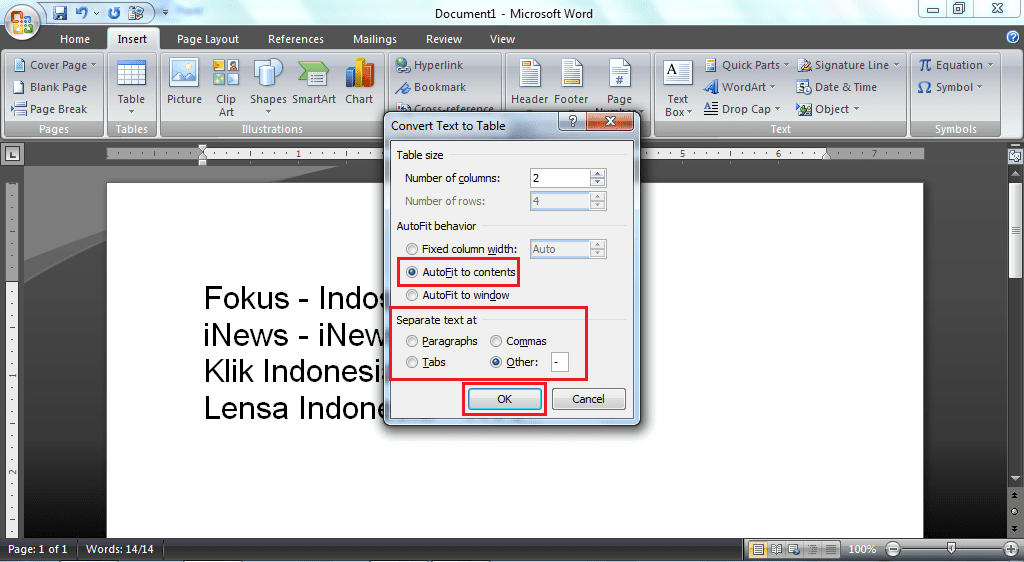Viewport: 1024px width, 562px height.
Task: Expand the Object dropdown
Action: (856, 109)
